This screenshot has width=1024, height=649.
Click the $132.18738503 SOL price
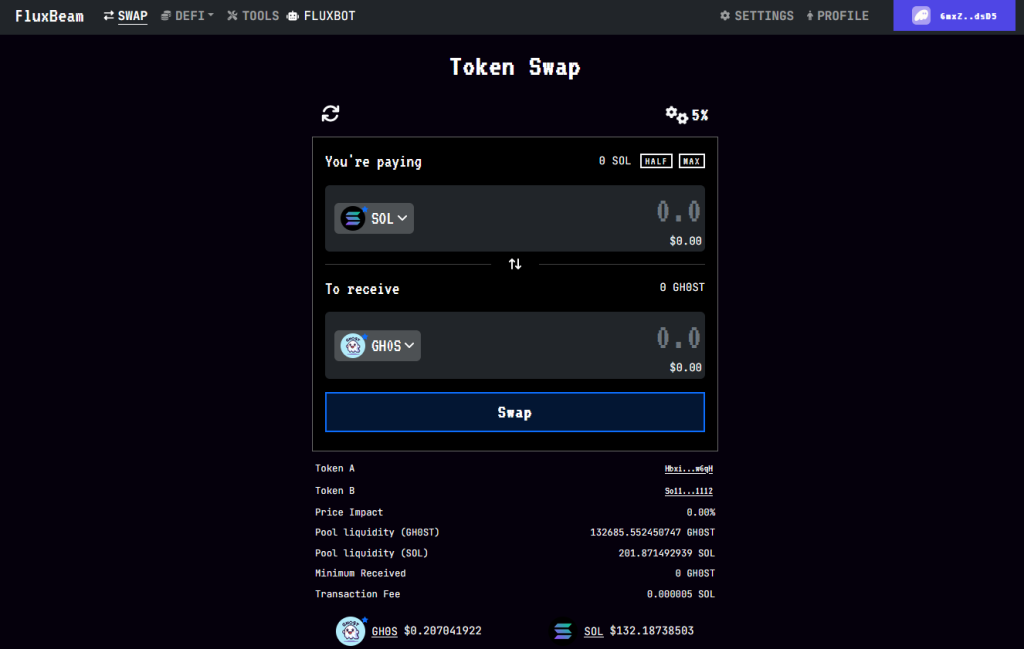pos(652,631)
